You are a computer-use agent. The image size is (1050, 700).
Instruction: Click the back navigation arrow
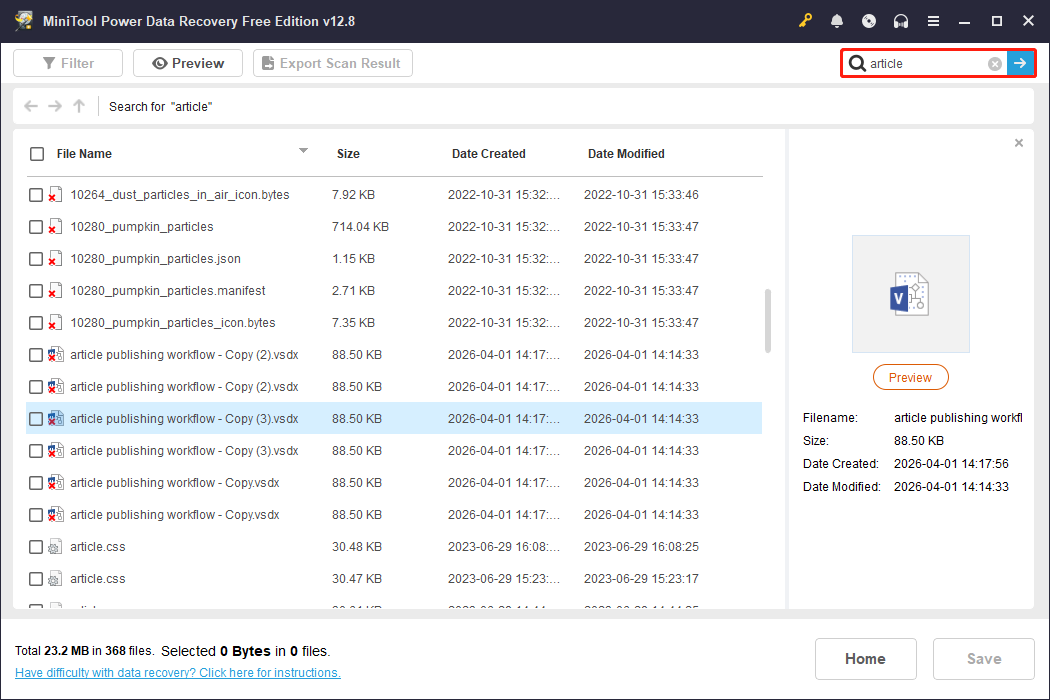[30, 106]
